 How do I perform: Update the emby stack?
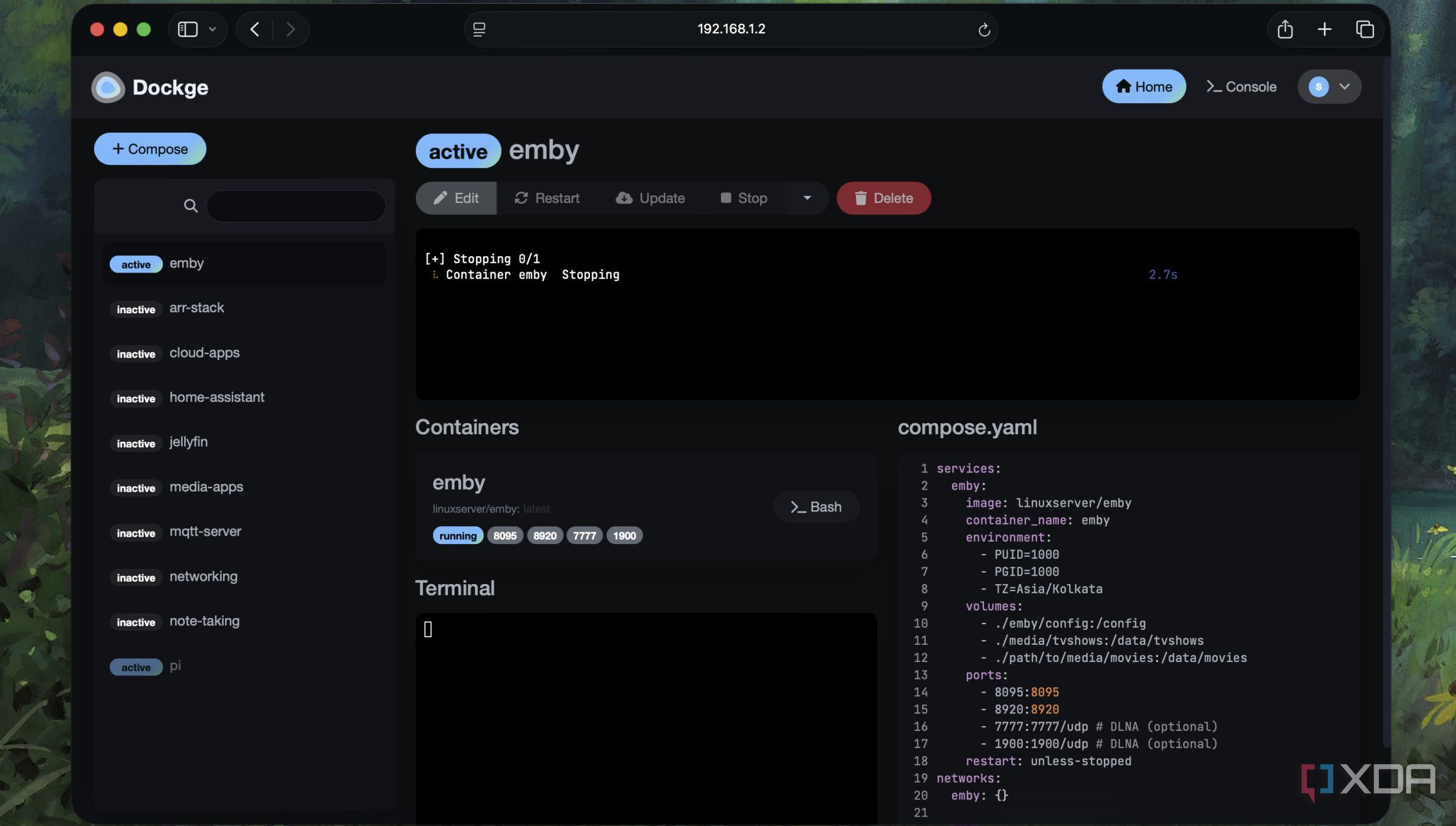650,198
